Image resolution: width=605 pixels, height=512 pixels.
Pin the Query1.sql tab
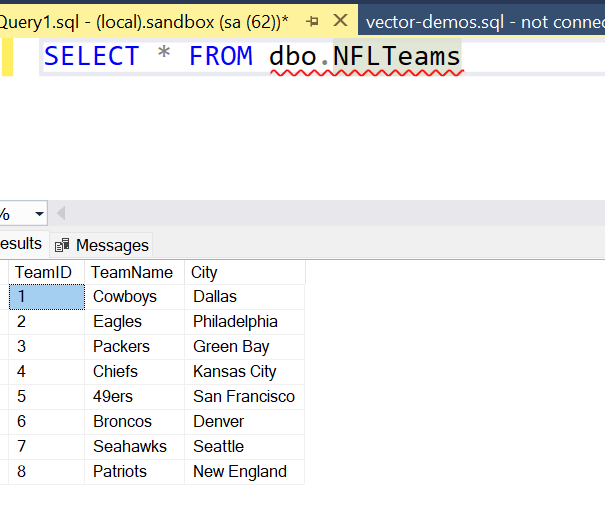(312, 22)
